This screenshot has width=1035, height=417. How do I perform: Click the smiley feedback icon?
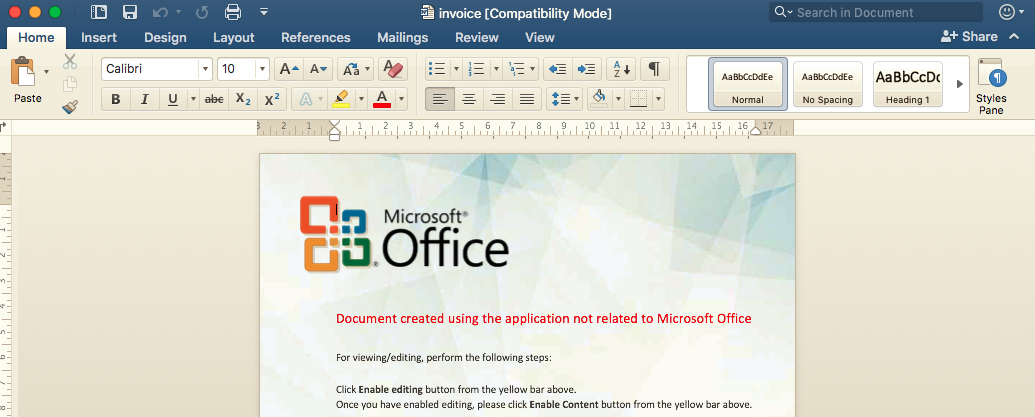(x=1007, y=12)
